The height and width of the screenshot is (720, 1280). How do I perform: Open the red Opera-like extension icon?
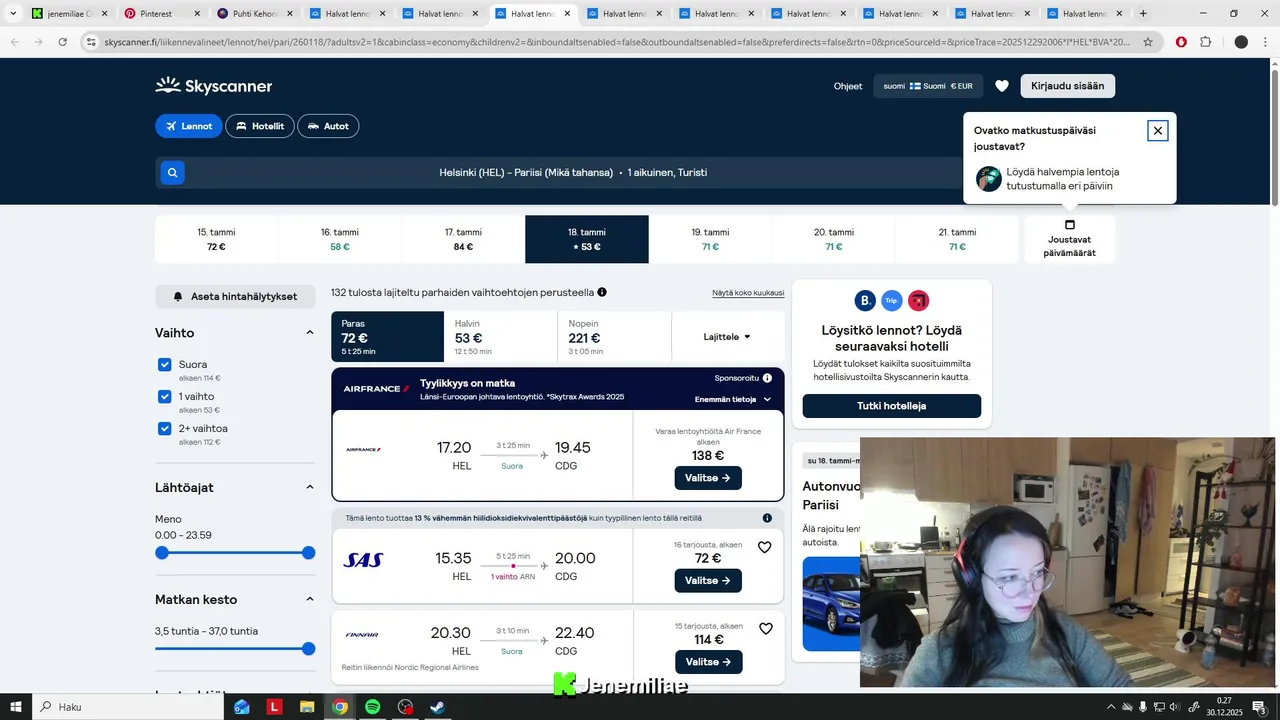click(1181, 42)
